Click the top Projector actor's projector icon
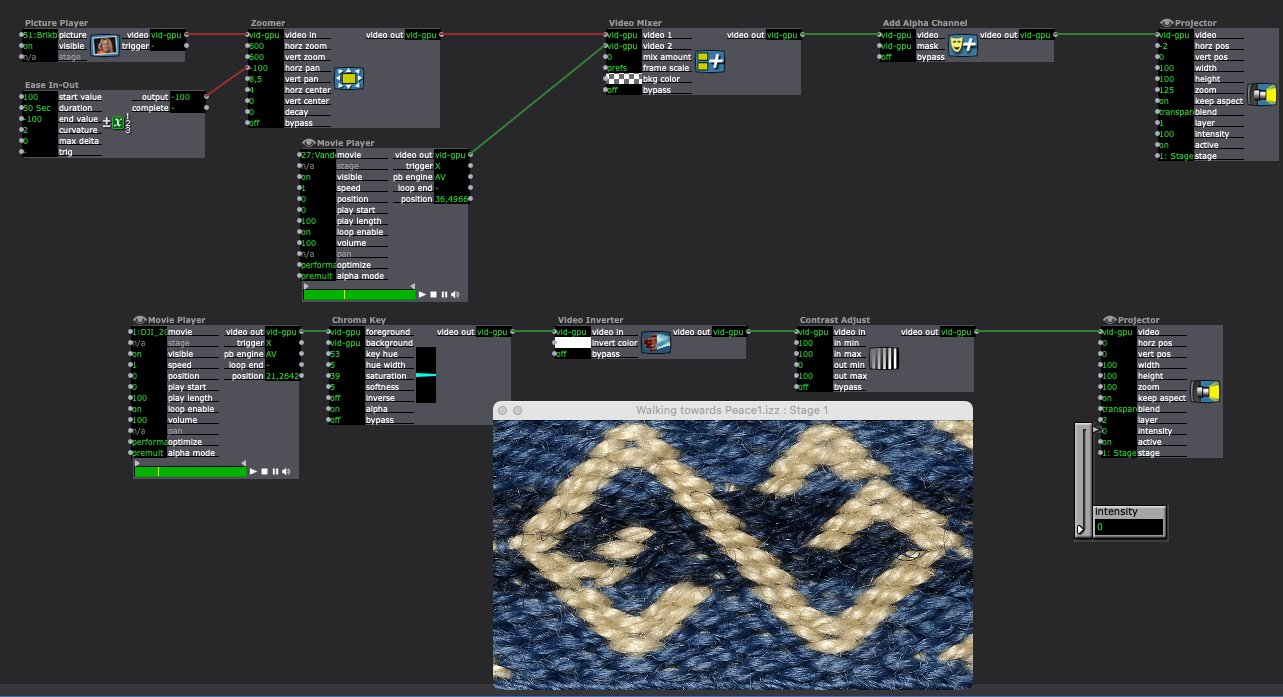 1263,95
